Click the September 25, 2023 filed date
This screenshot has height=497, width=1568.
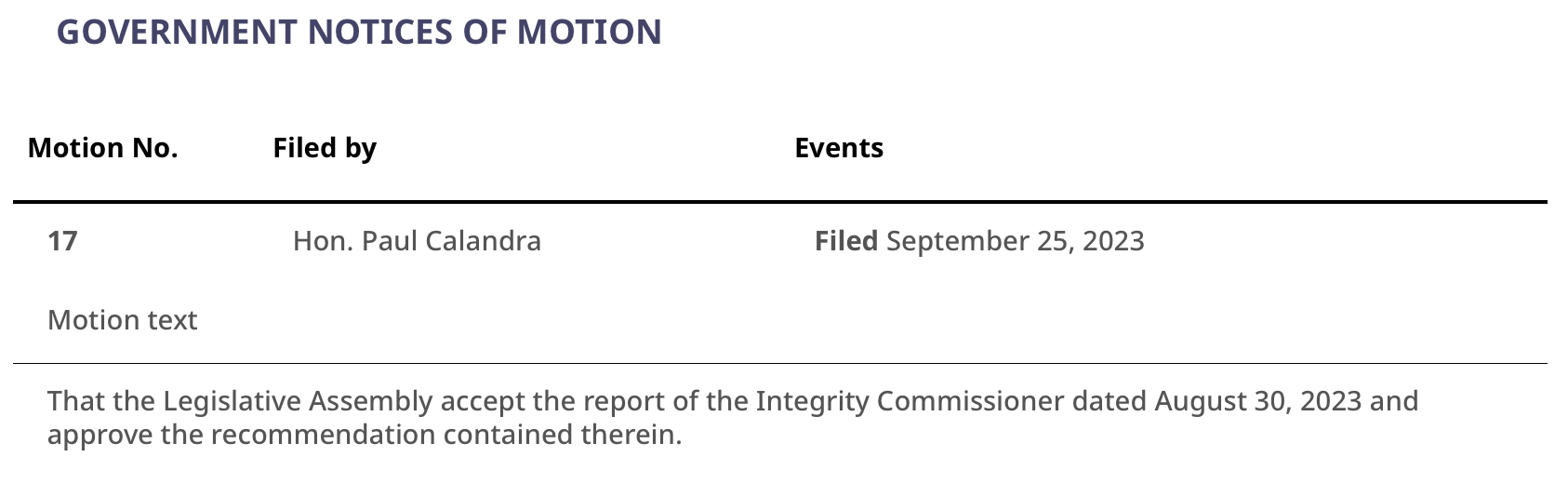pos(1016,241)
